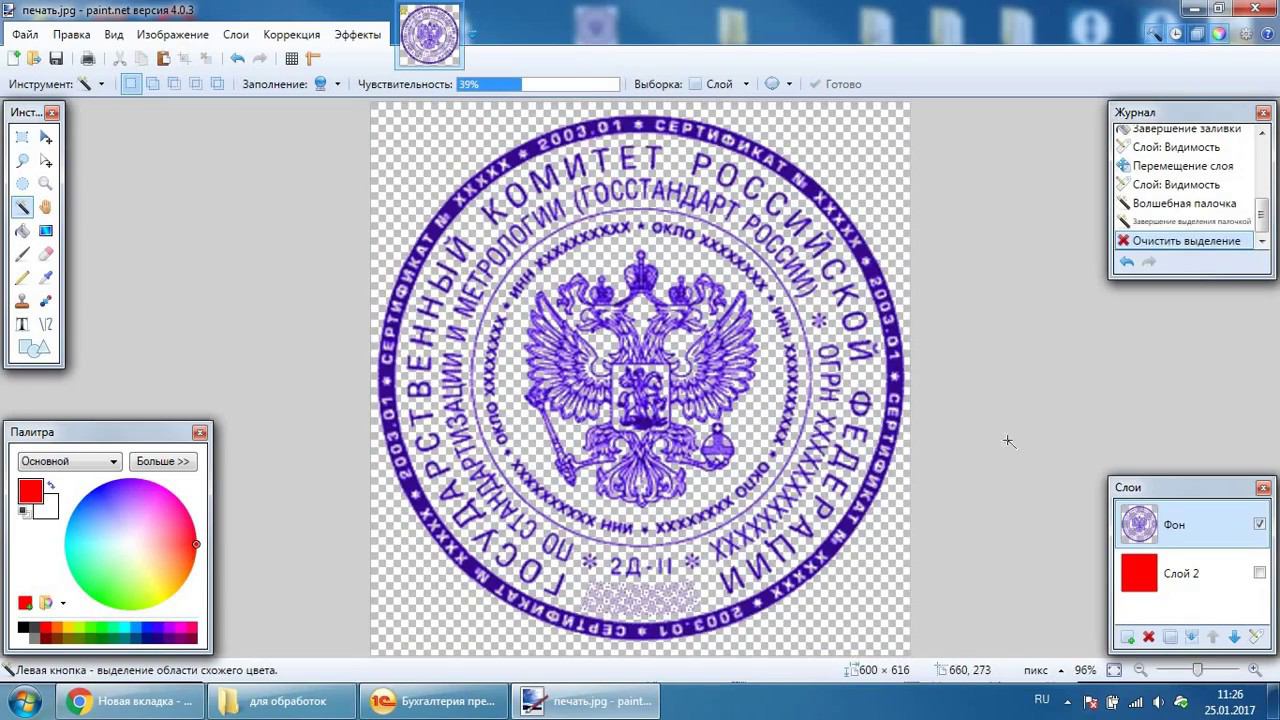Delete layer with red X in Layers panel
Viewport: 1280px width, 720px height.
[1148, 637]
